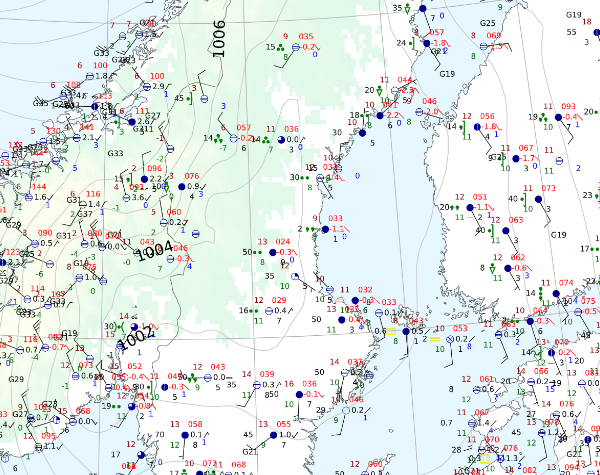Image resolution: width=600 pixels, height=475 pixels.
Task: Click the 1006 isobar pressure label
Action: coord(218,39)
